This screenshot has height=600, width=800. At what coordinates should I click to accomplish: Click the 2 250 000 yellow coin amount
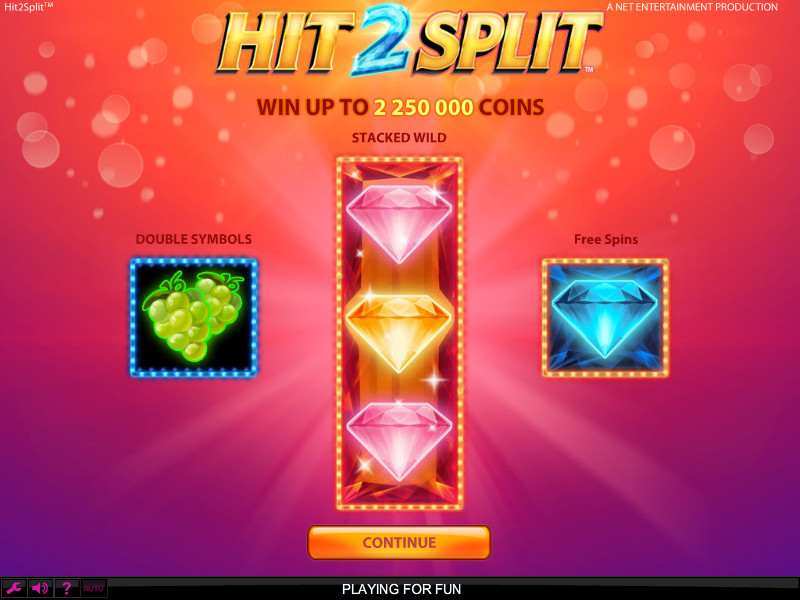423,108
